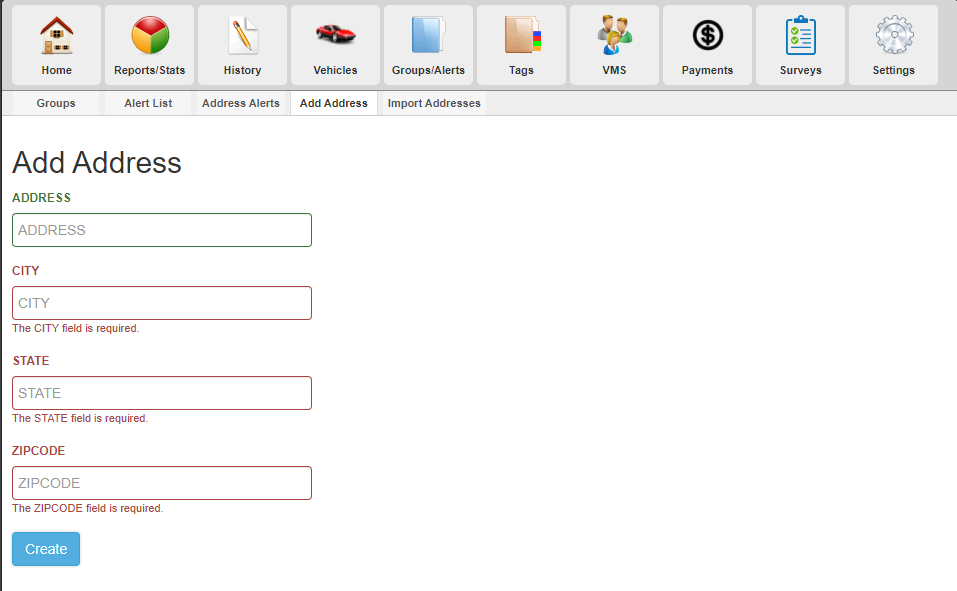Switch to Import Addresses tab
Viewport: 957px width, 591px height.
click(434, 103)
